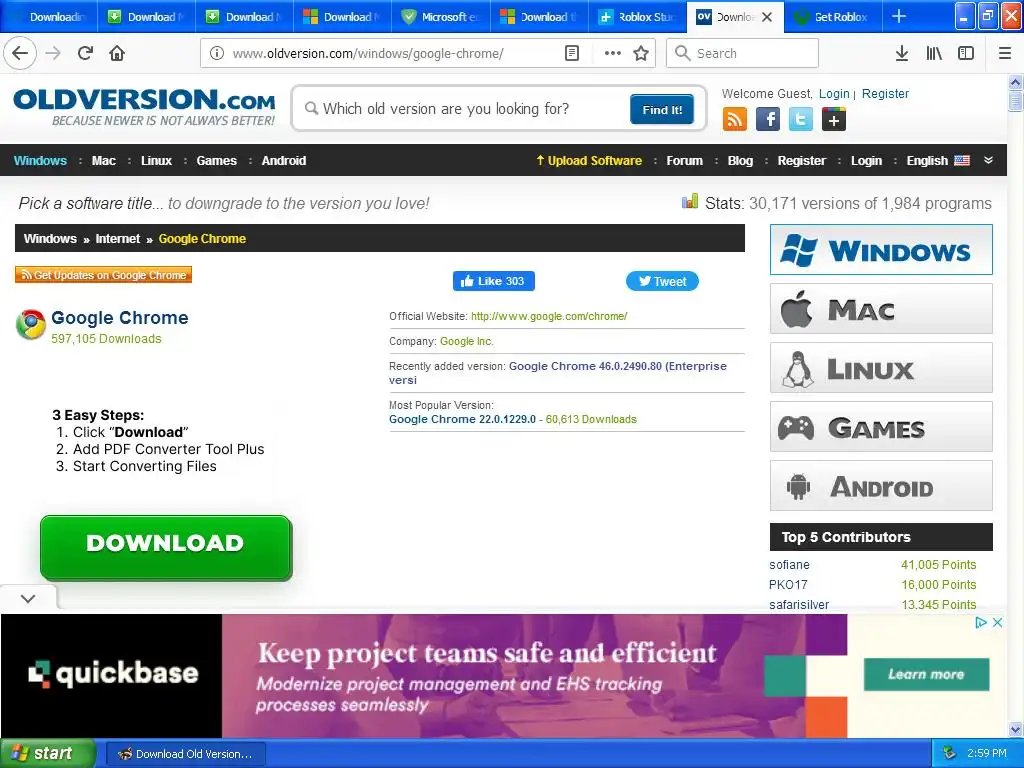The image size is (1024, 768).
Task: Select the English US flag icon
Action: [962, 161]
